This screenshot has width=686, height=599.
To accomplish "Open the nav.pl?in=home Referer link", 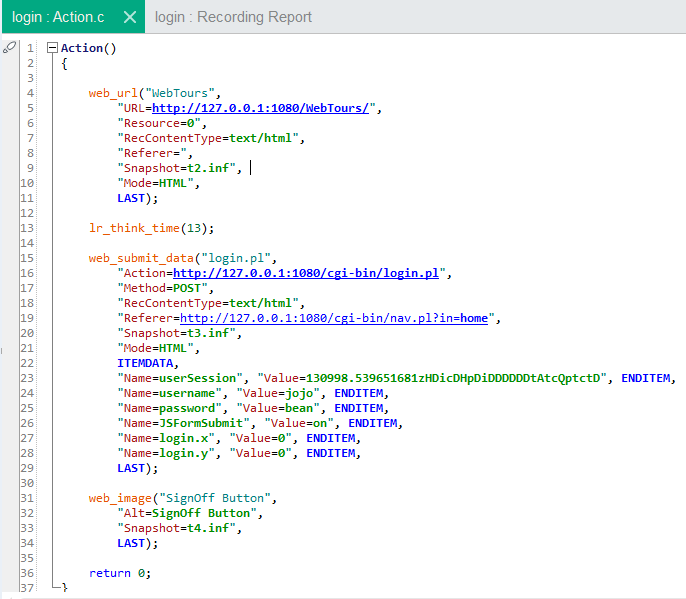I will click(x=334, y=318).
